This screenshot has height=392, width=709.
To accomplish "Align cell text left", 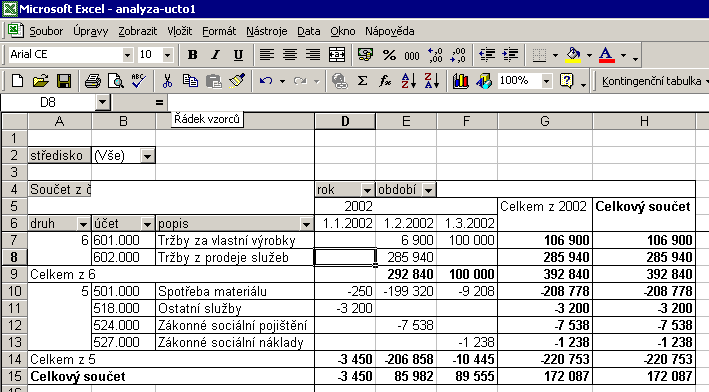I will tap(266, 55).
